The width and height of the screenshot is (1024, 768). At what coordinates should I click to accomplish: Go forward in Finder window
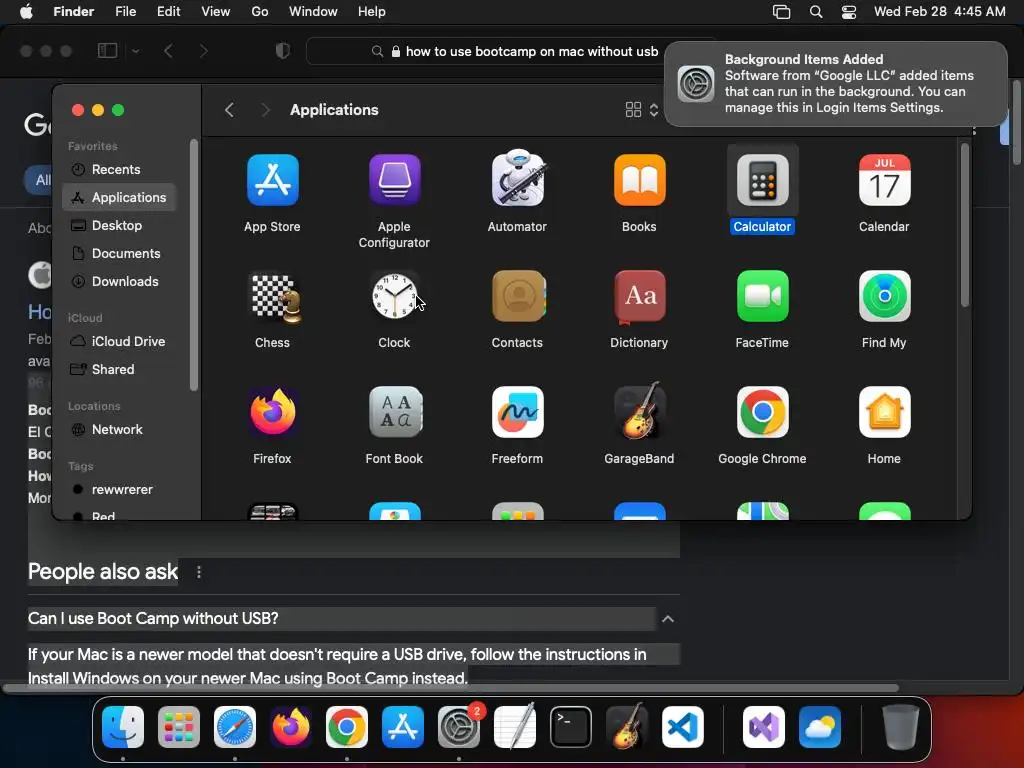point(264,110)
